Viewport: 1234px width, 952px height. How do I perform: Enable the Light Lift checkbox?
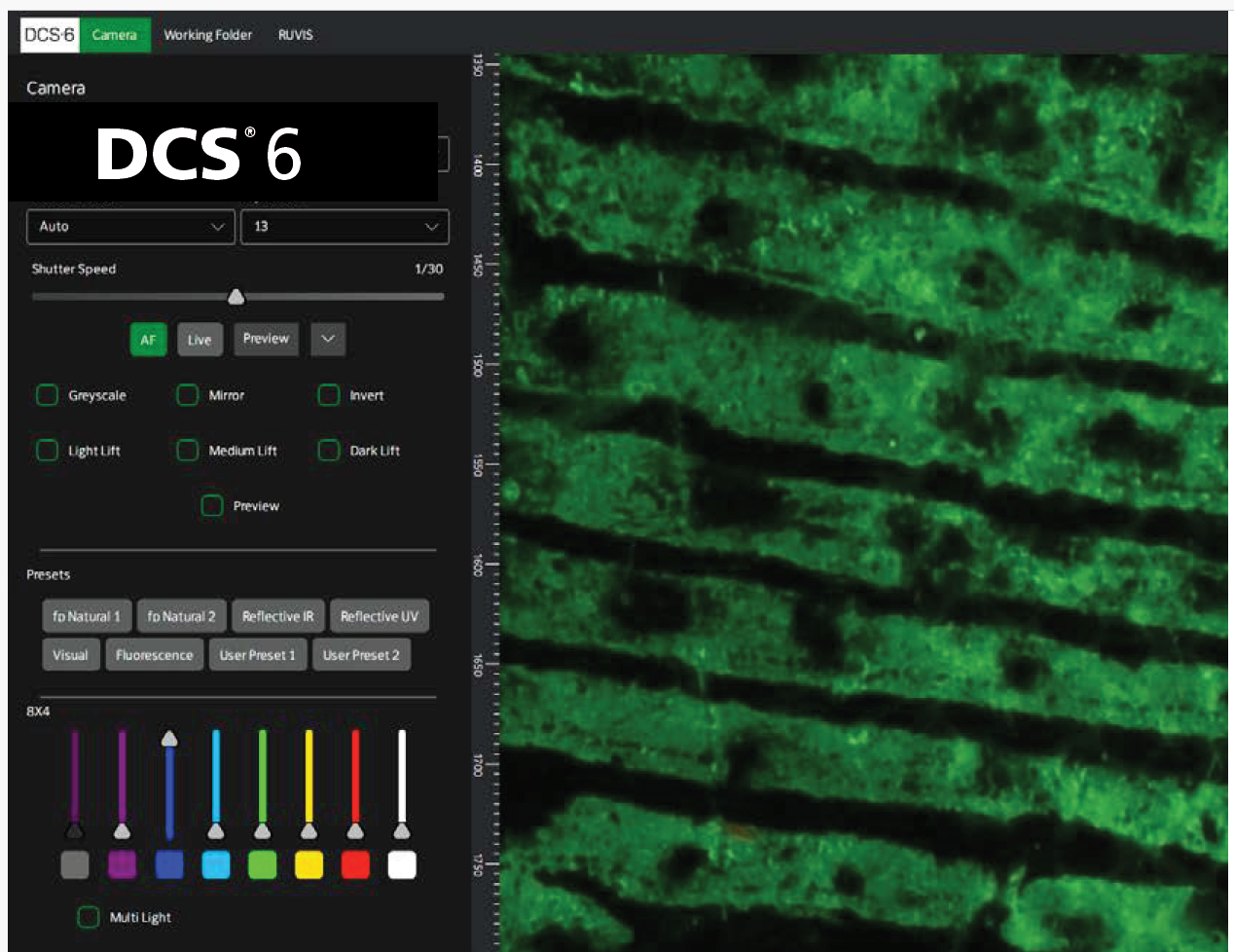pos(47,451)
